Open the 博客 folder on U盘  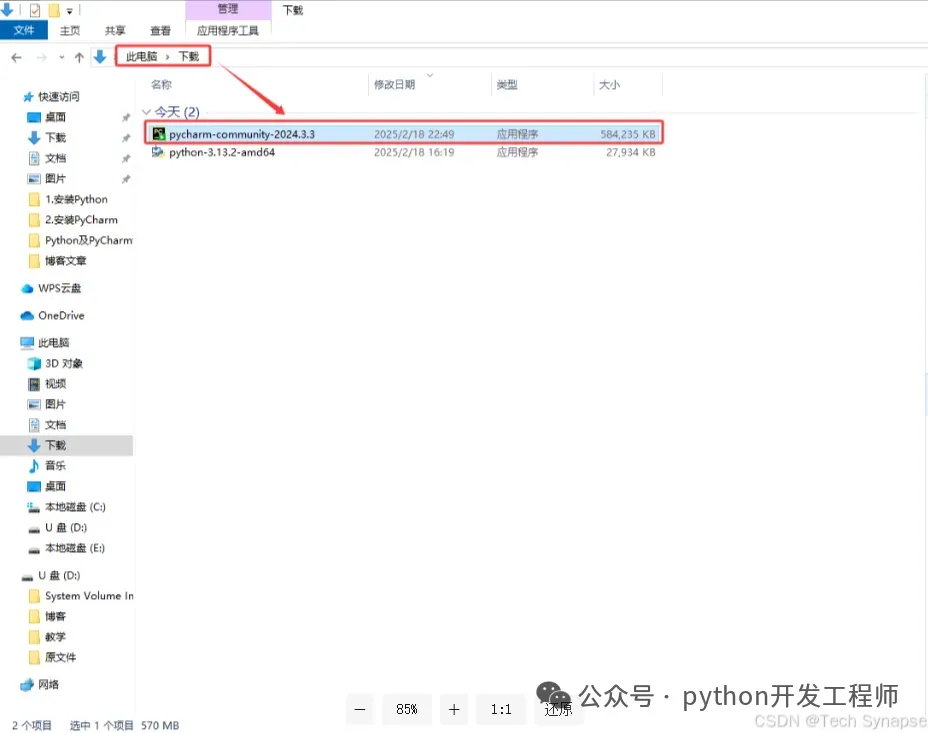tap(56, 616)
